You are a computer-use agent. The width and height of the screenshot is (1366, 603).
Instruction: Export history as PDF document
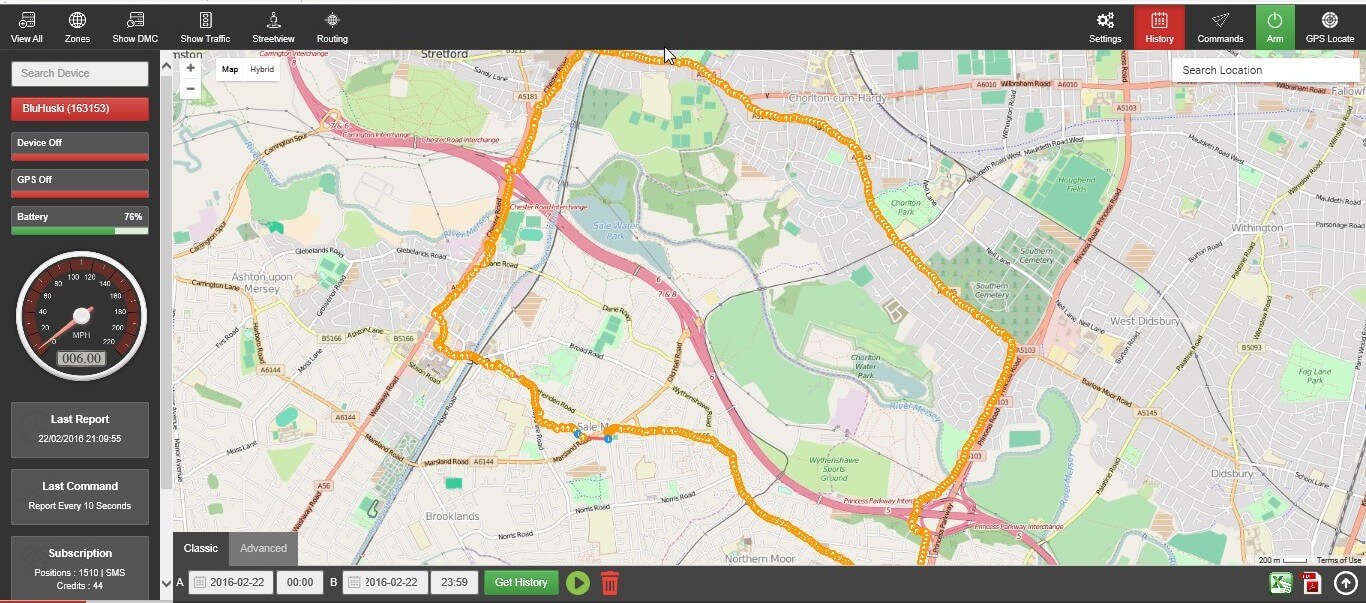pyautogui.click(x=1311, y=583)
